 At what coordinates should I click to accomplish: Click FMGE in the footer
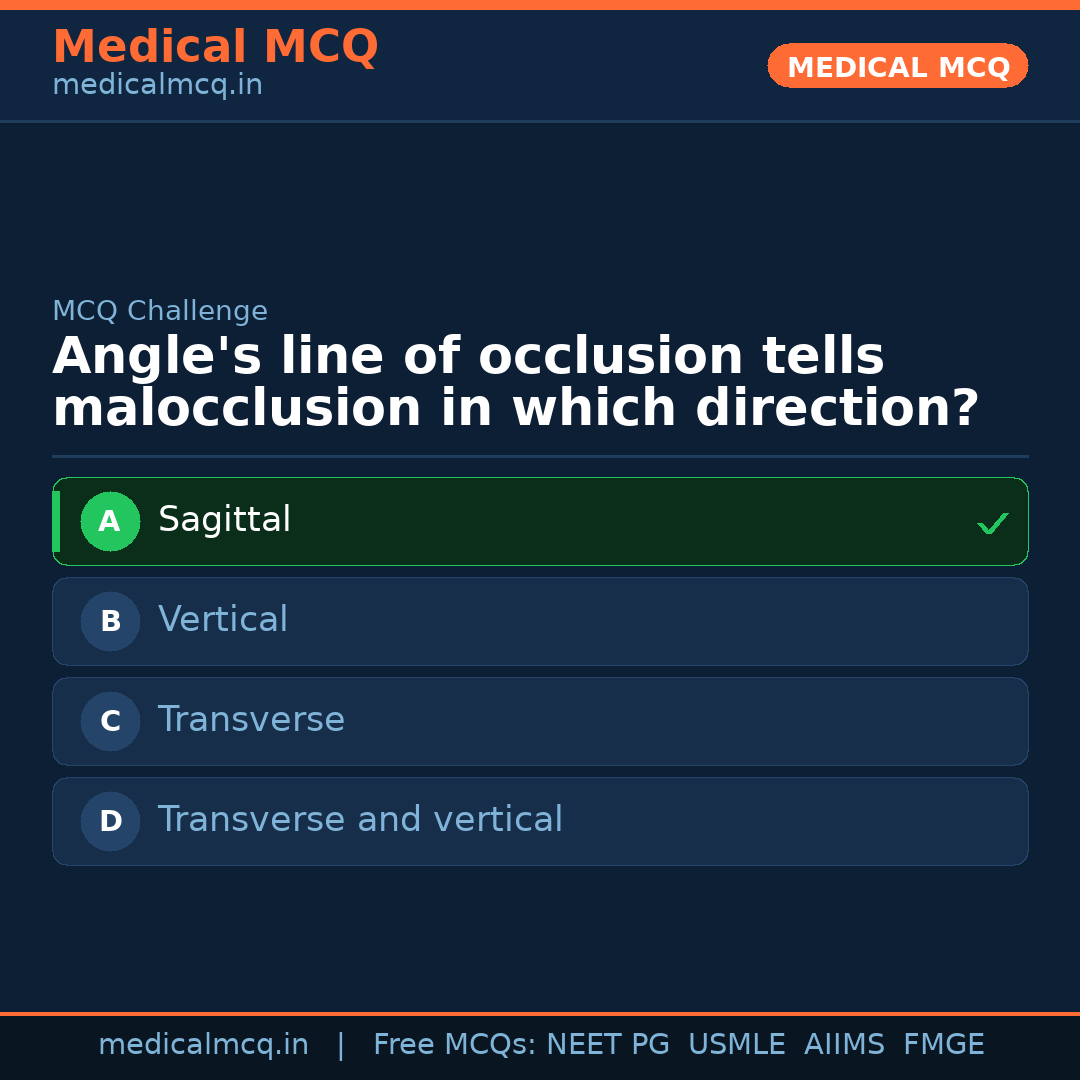pyautogui.click(x=943, y=1045)
